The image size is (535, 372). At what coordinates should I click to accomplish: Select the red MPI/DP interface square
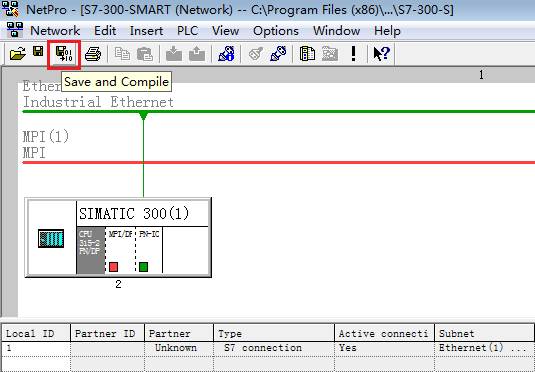tap(114, 267)
